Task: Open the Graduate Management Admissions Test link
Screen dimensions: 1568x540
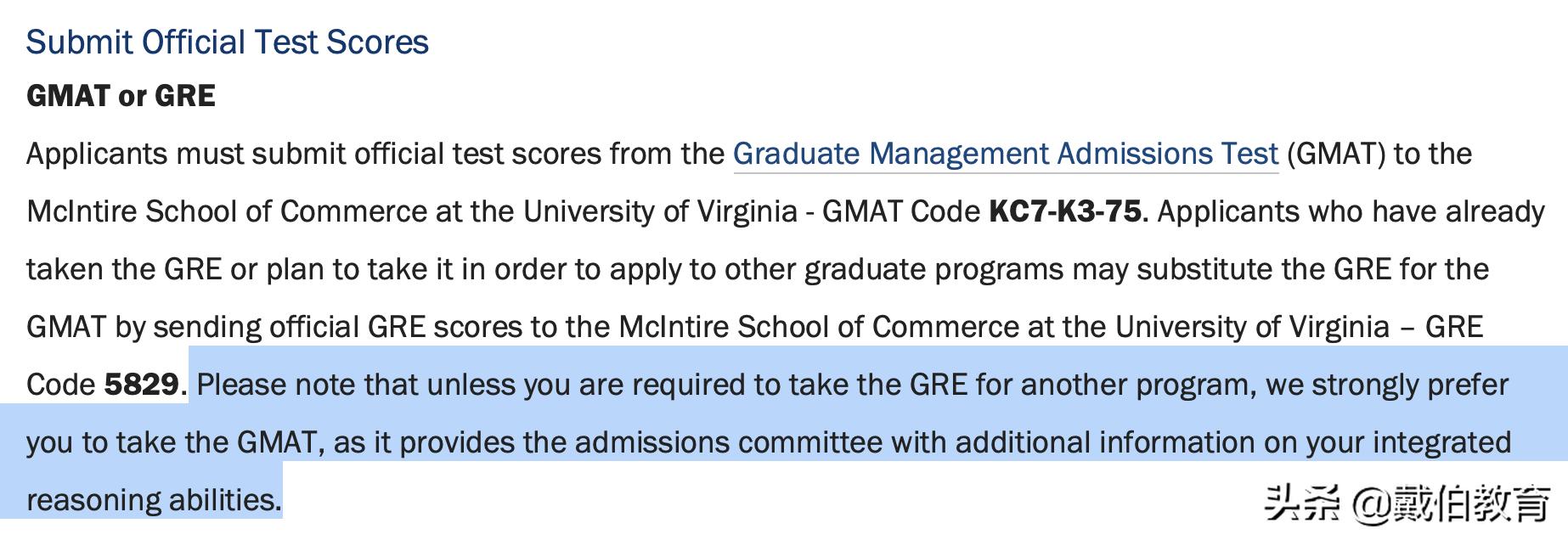Action: tap(1005, 154)
